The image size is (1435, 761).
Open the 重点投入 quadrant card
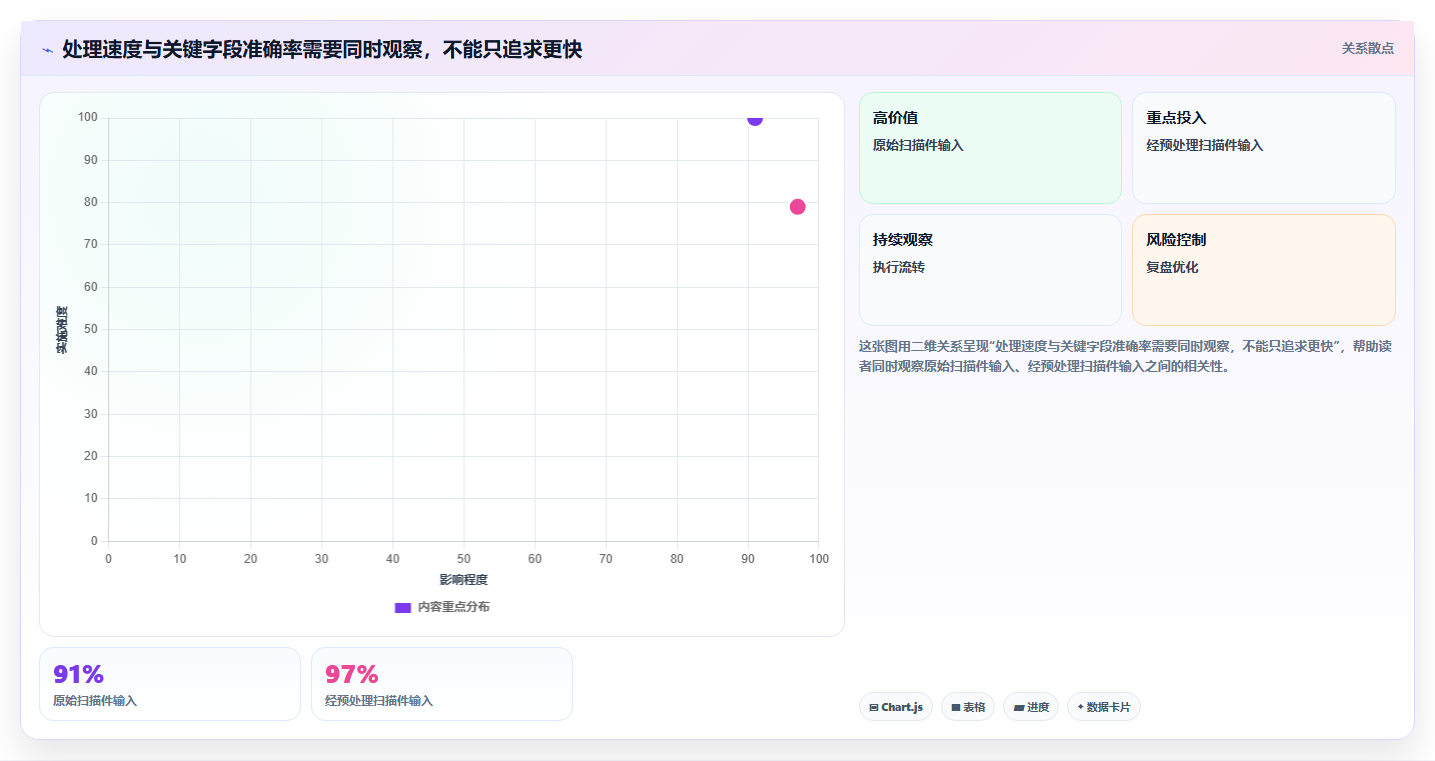pyautogui.click(x=1264, y=148)
